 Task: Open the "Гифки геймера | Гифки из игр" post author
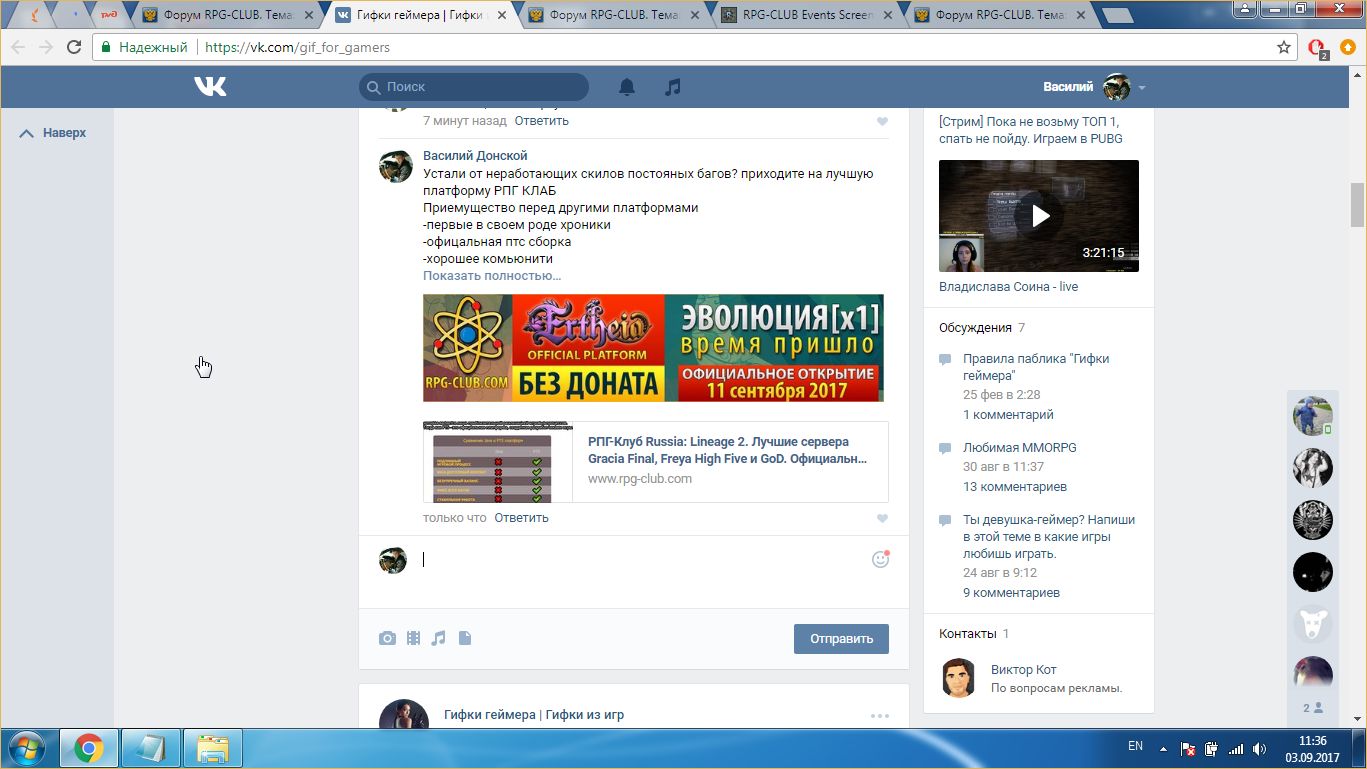[x=534, y=715]
